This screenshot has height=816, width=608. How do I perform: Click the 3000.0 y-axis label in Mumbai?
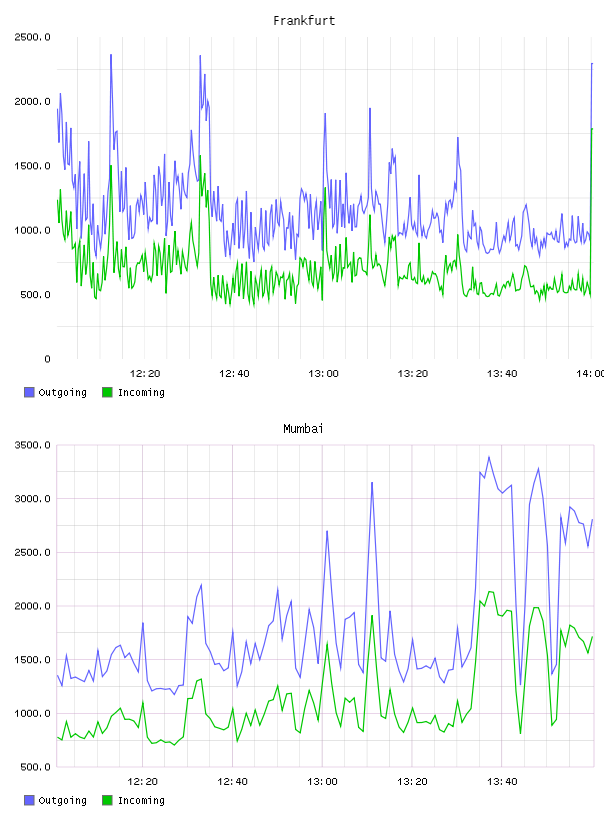[x=32, y=499]
